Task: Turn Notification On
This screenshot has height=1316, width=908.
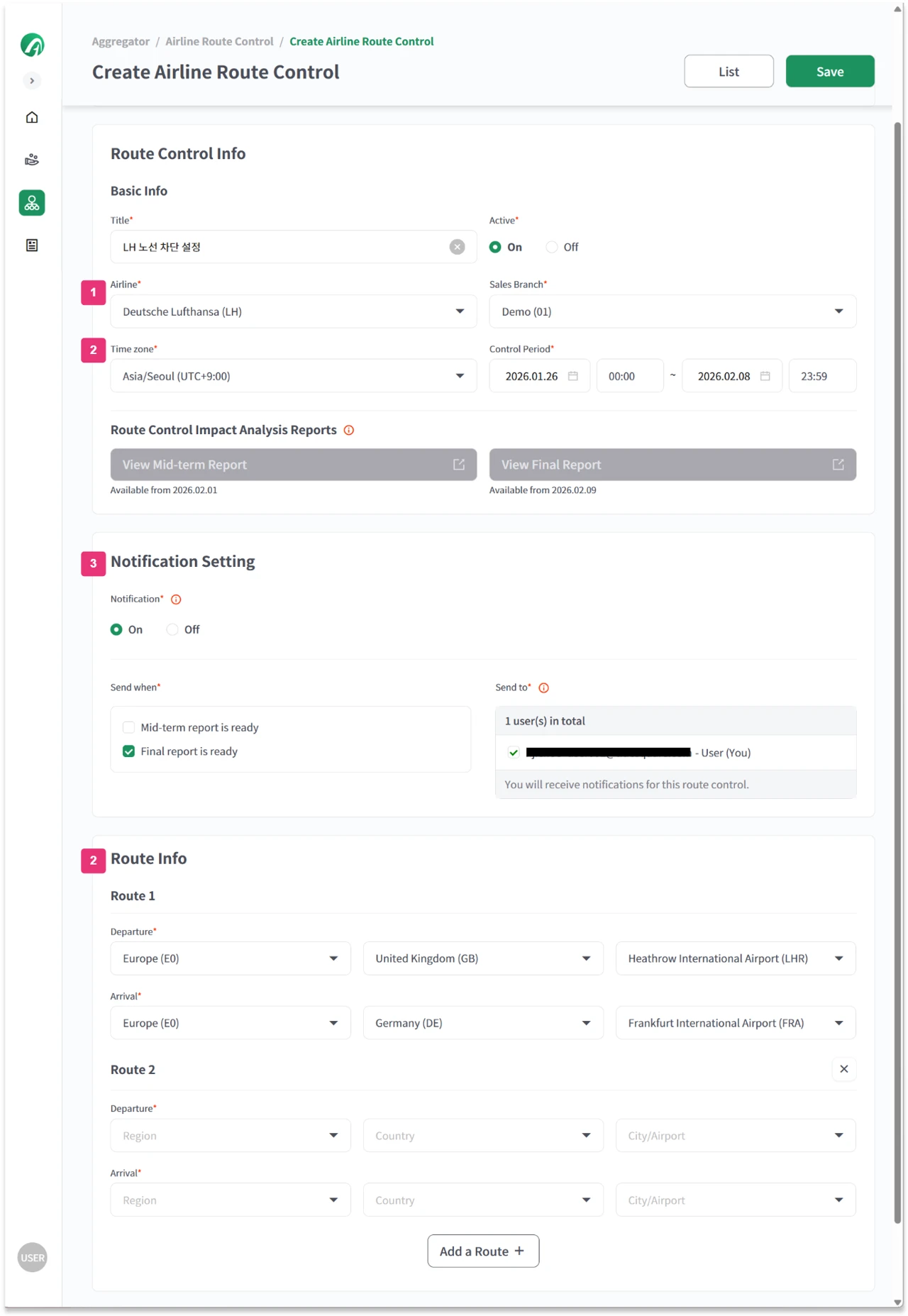Action: tap(116, 629)
